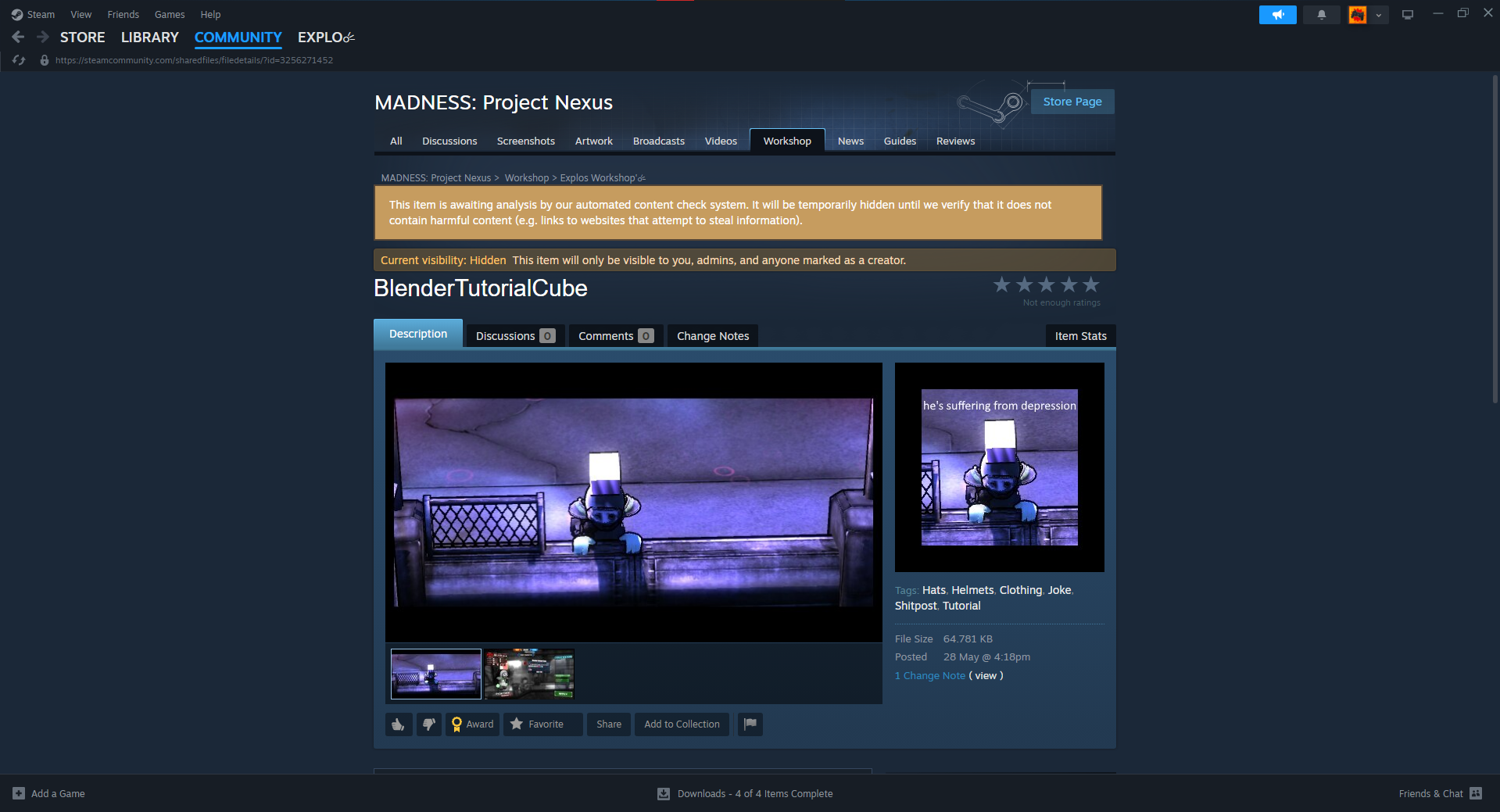Screen dimensions: 1500x812
Task: Click the Helmets tag
Action: (972, 590)
